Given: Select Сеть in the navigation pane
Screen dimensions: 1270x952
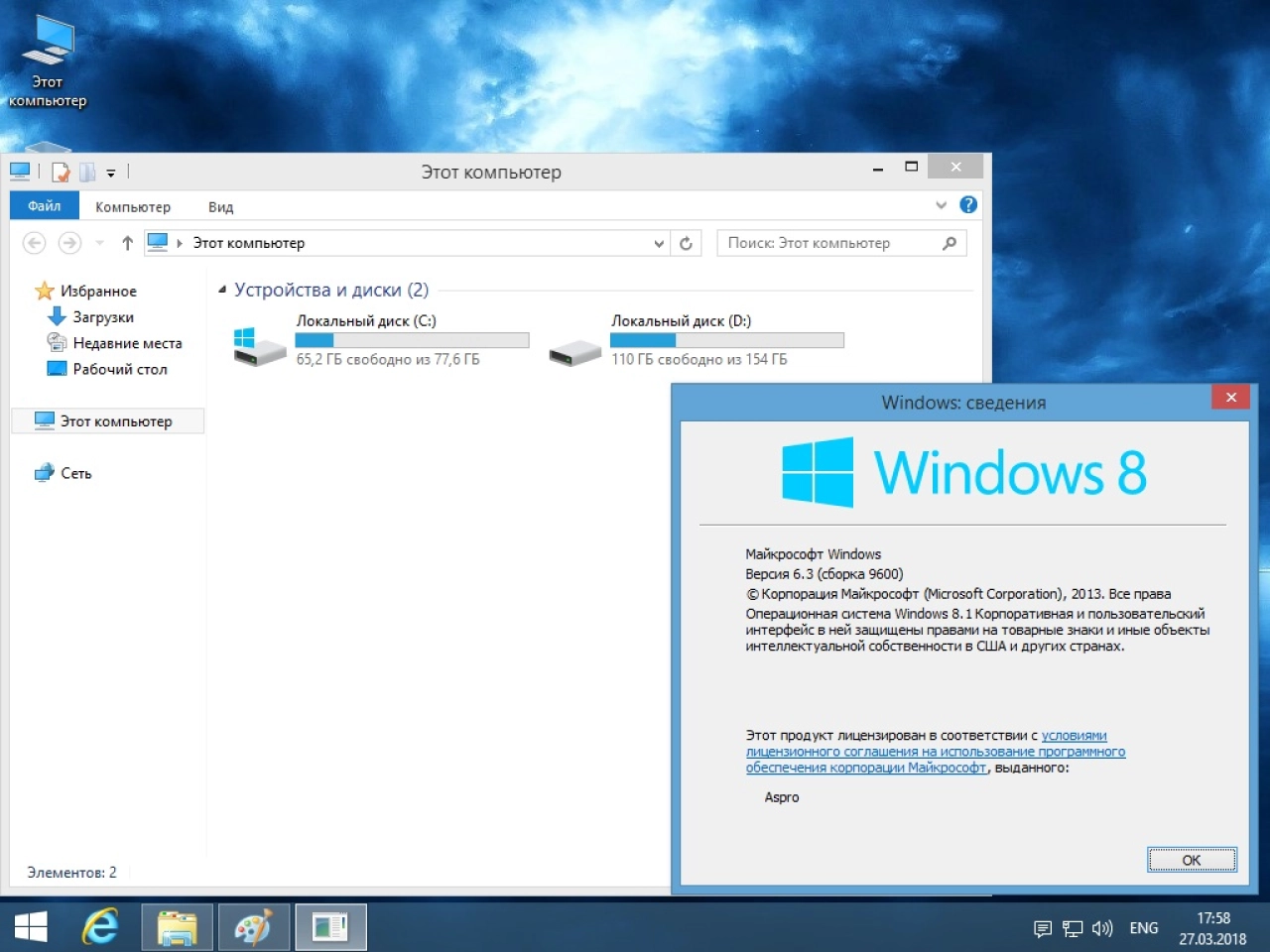Looking at the screenshot, I should tap(63, 473).
